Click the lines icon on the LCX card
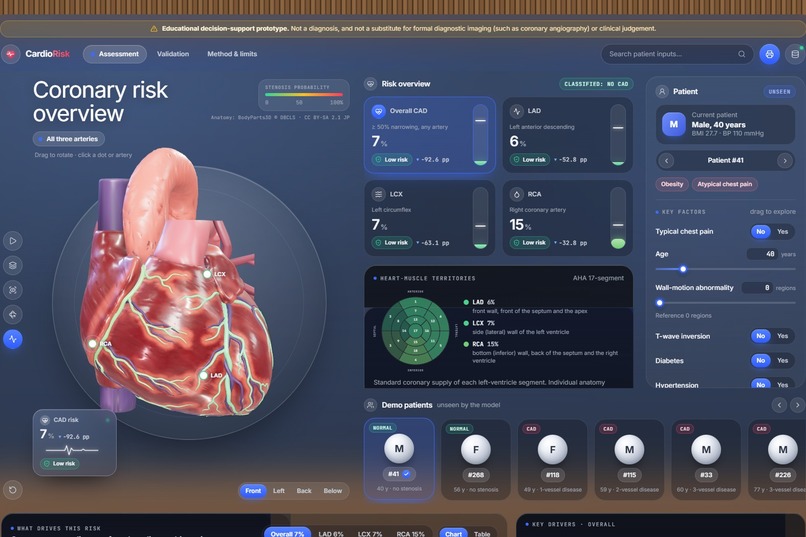This screenshot has width=806, height=537. click(x=378, y=194)
